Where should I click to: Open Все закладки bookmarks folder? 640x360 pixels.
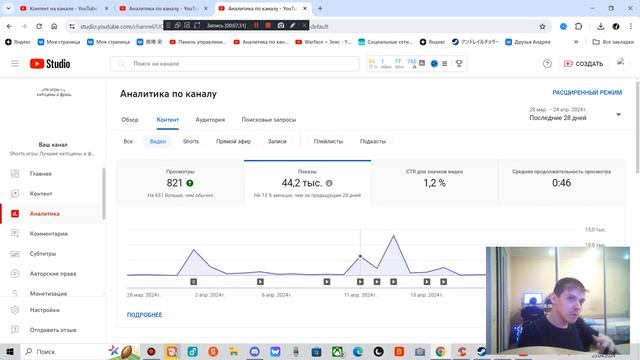[613, 42]
